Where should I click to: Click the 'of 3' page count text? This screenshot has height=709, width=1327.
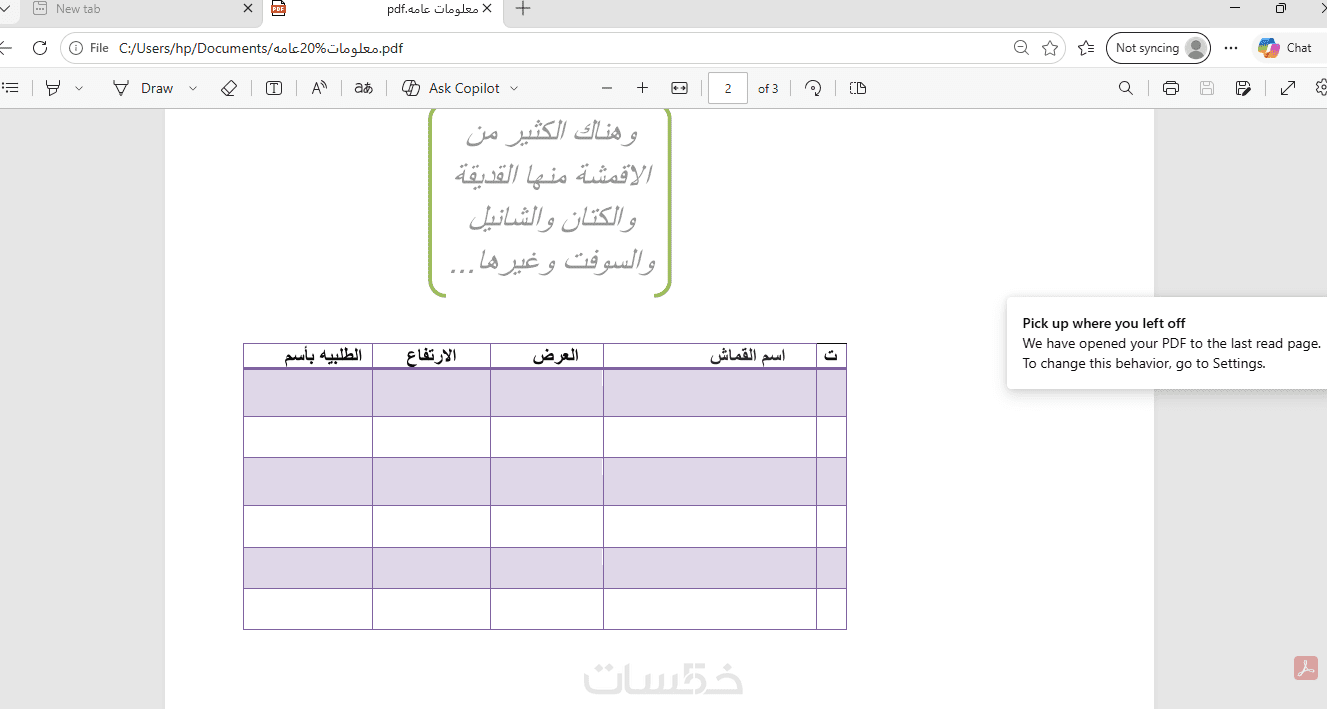(x=768, y=88)
